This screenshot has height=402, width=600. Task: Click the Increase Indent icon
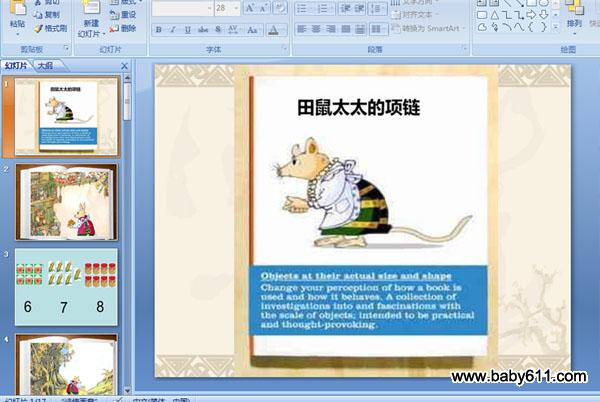pos(359,8)
